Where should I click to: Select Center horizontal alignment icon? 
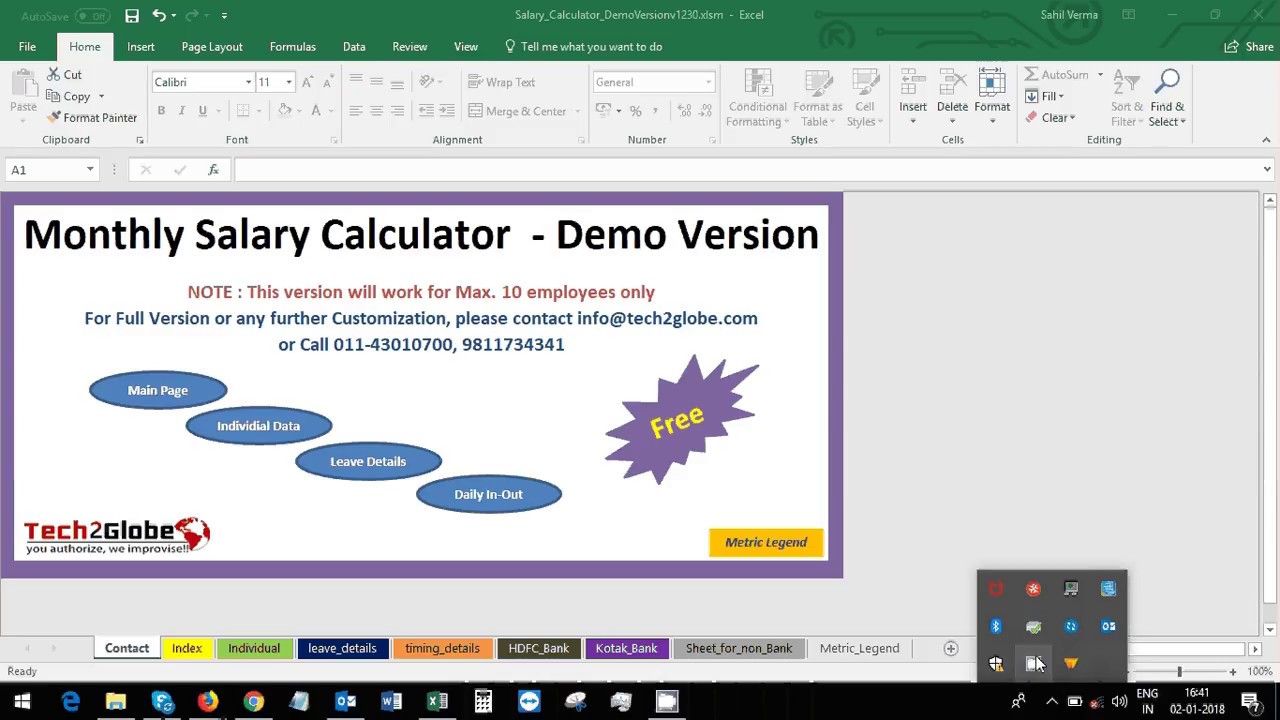(376, 111)
